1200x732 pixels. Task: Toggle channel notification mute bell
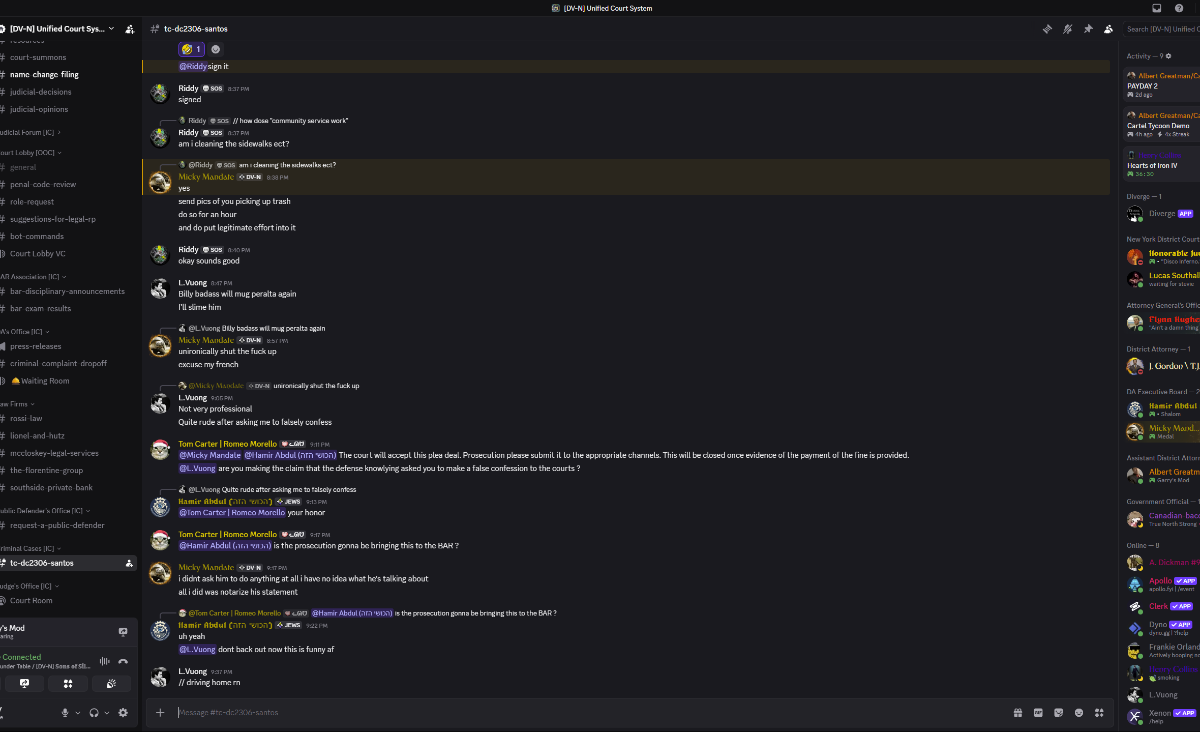point(1068,29)
